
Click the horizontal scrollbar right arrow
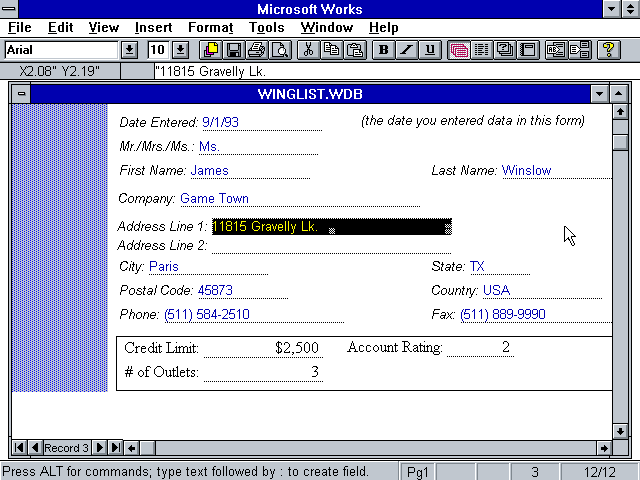(604, 448)
